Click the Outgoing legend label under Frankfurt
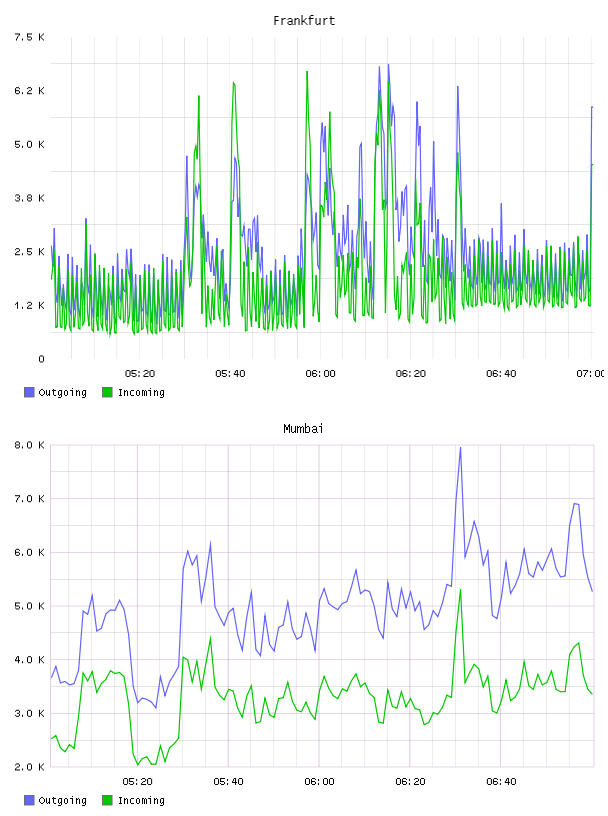608x816 pixels. [62, 392]
